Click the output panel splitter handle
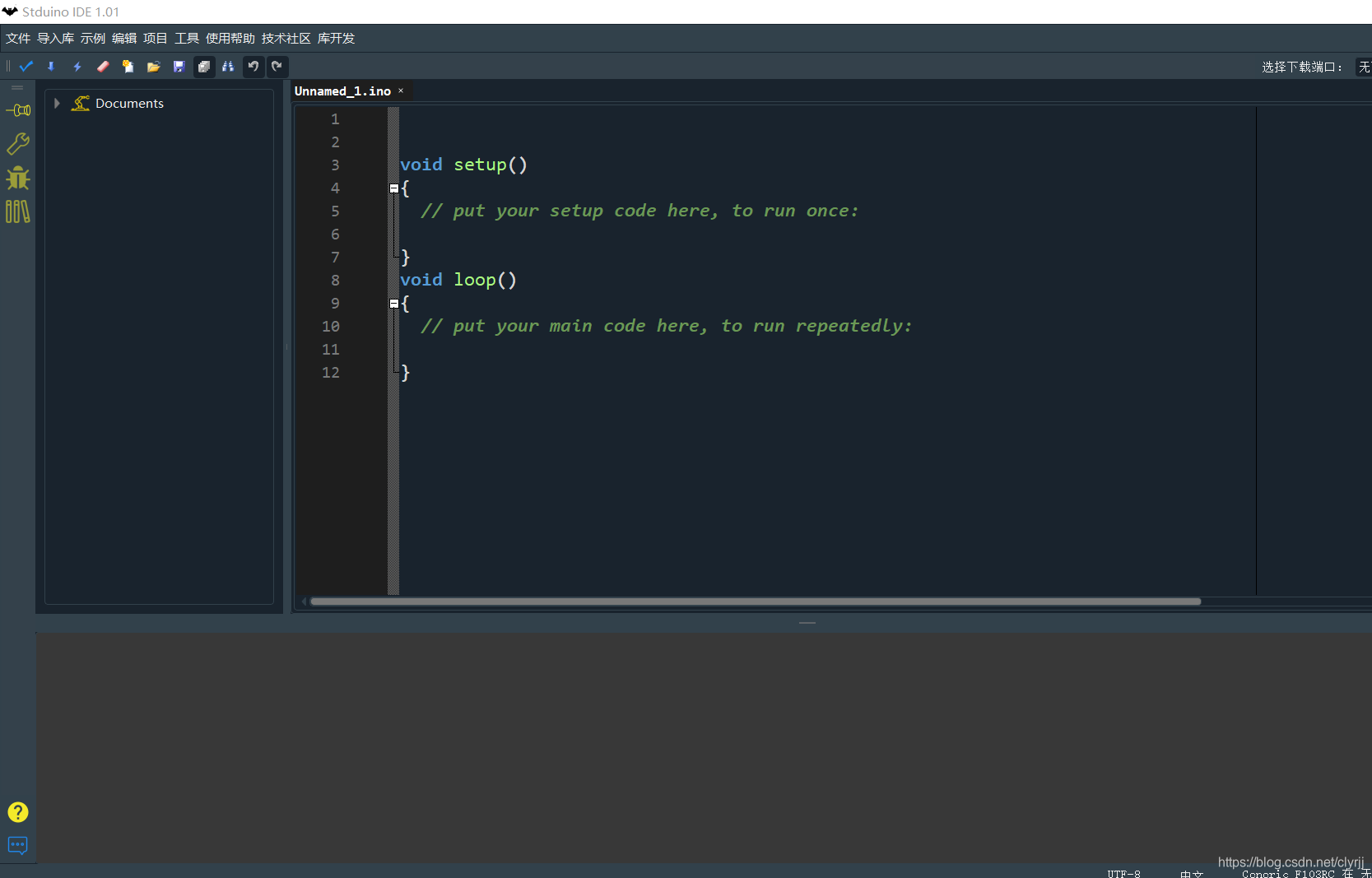Screen dimensions: 1372x878 click(807, 623)
